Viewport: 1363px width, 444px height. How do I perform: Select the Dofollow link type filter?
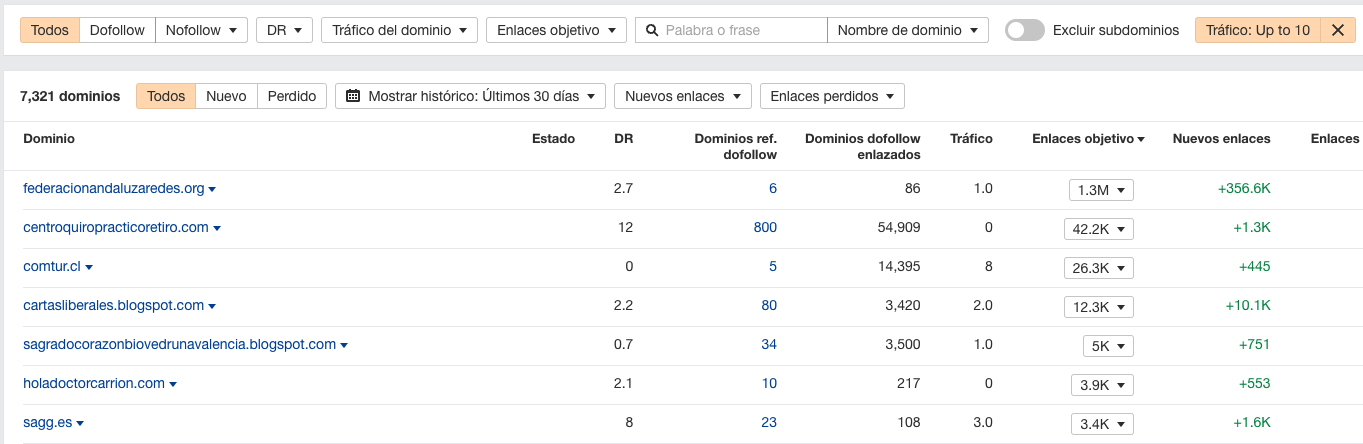pos(117,31)
